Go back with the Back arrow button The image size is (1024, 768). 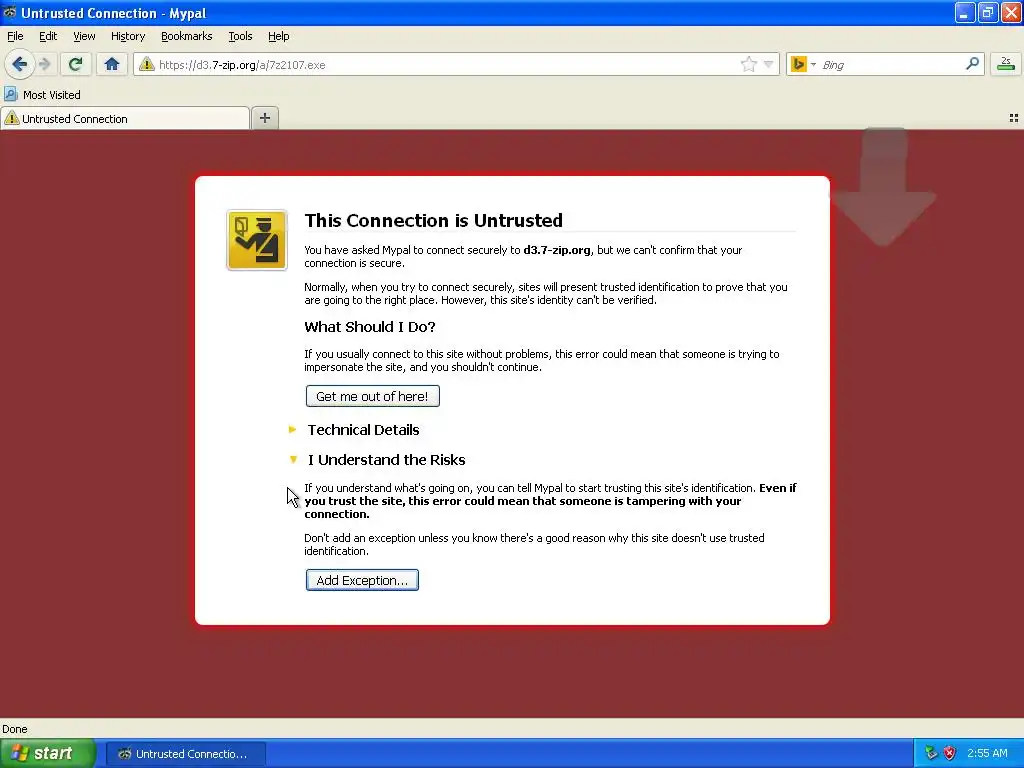coord(20,64)
